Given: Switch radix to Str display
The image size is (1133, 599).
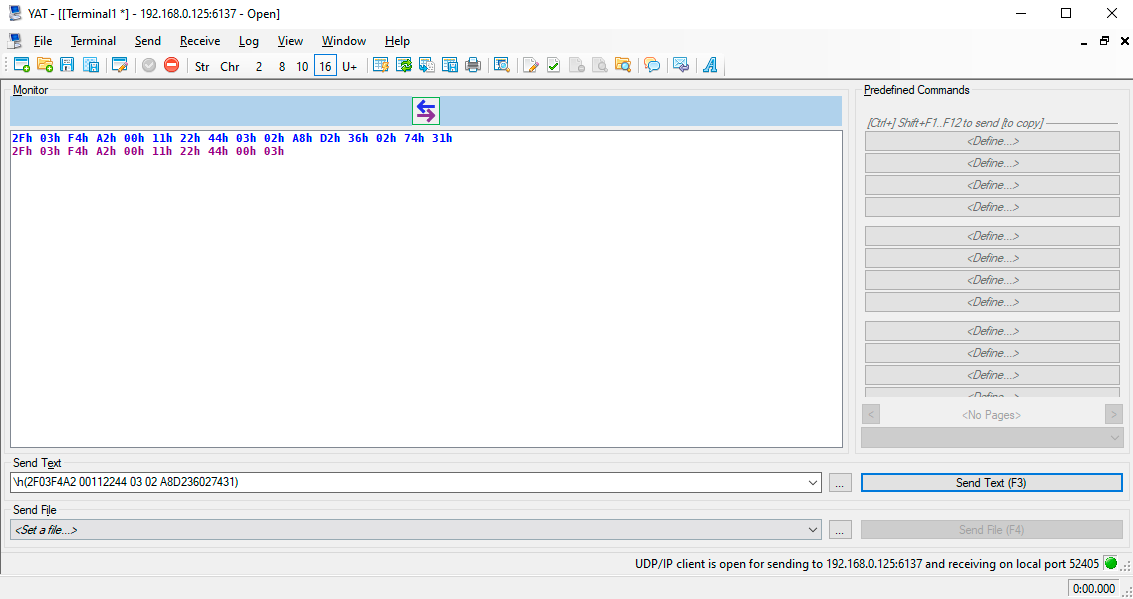Looking at the screenshot, I should click(202, 66).
